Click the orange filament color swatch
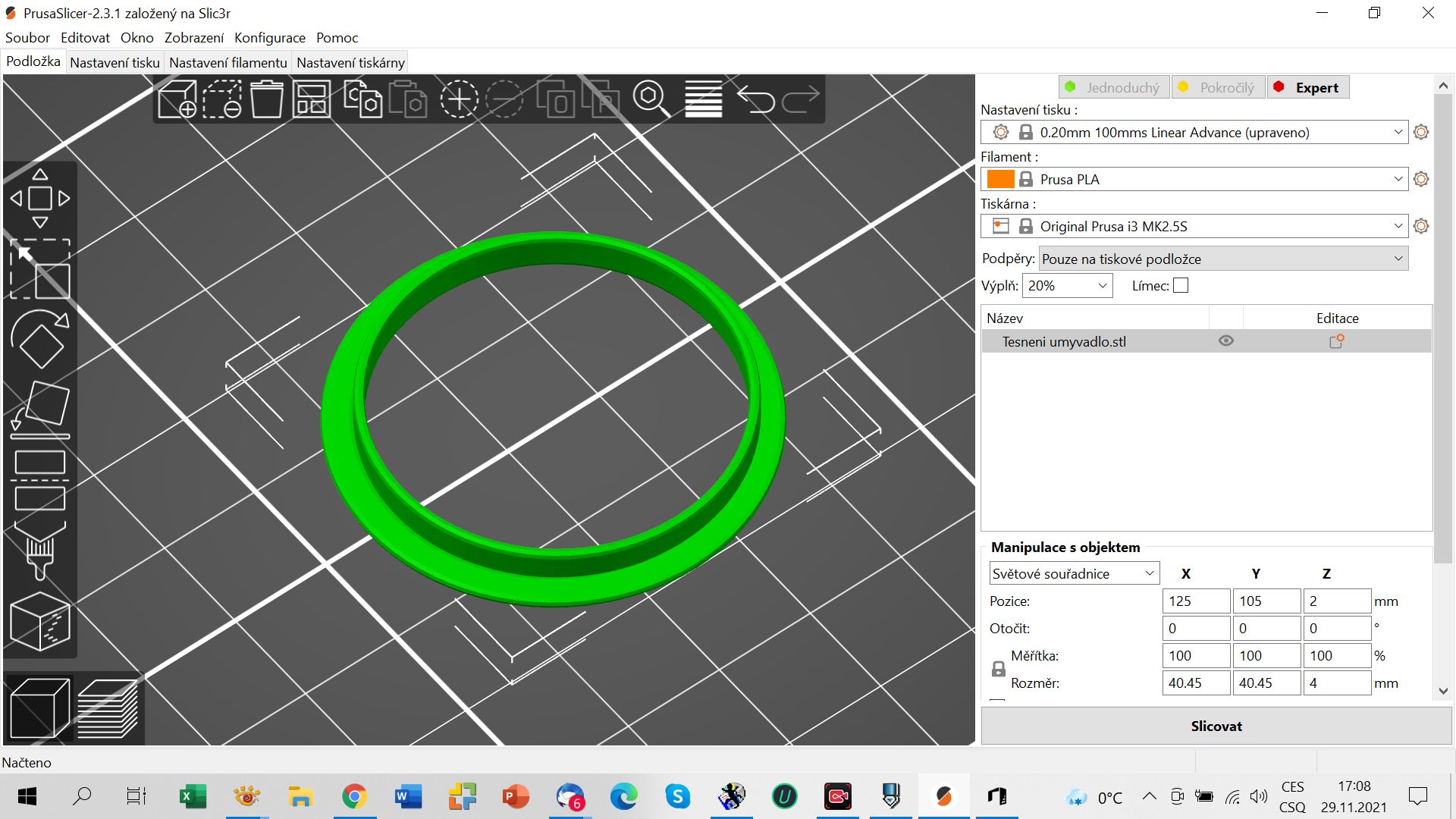 (x=1000, y=180)
